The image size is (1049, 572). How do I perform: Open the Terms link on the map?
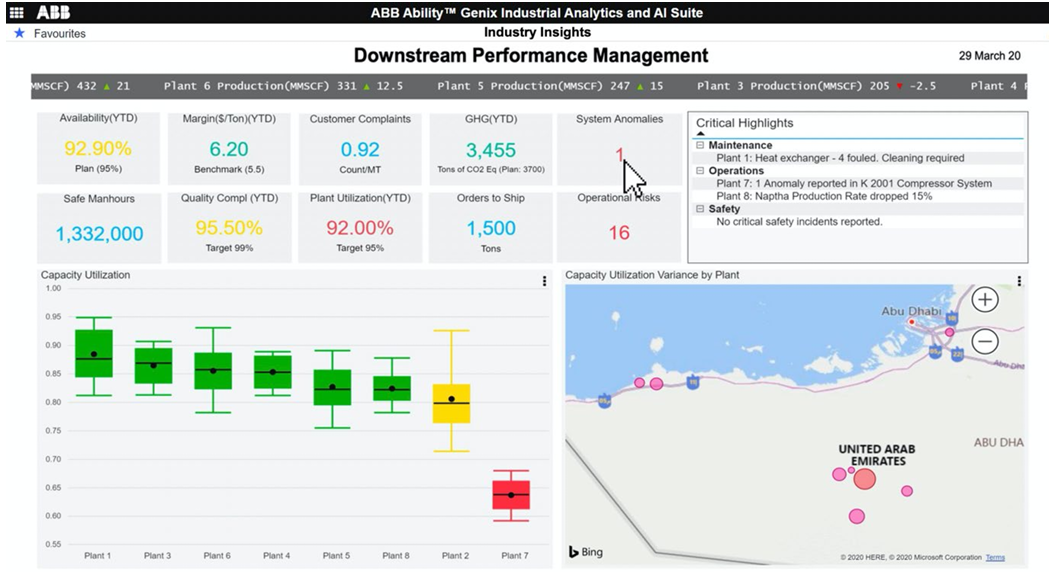(x=995, y=558)
